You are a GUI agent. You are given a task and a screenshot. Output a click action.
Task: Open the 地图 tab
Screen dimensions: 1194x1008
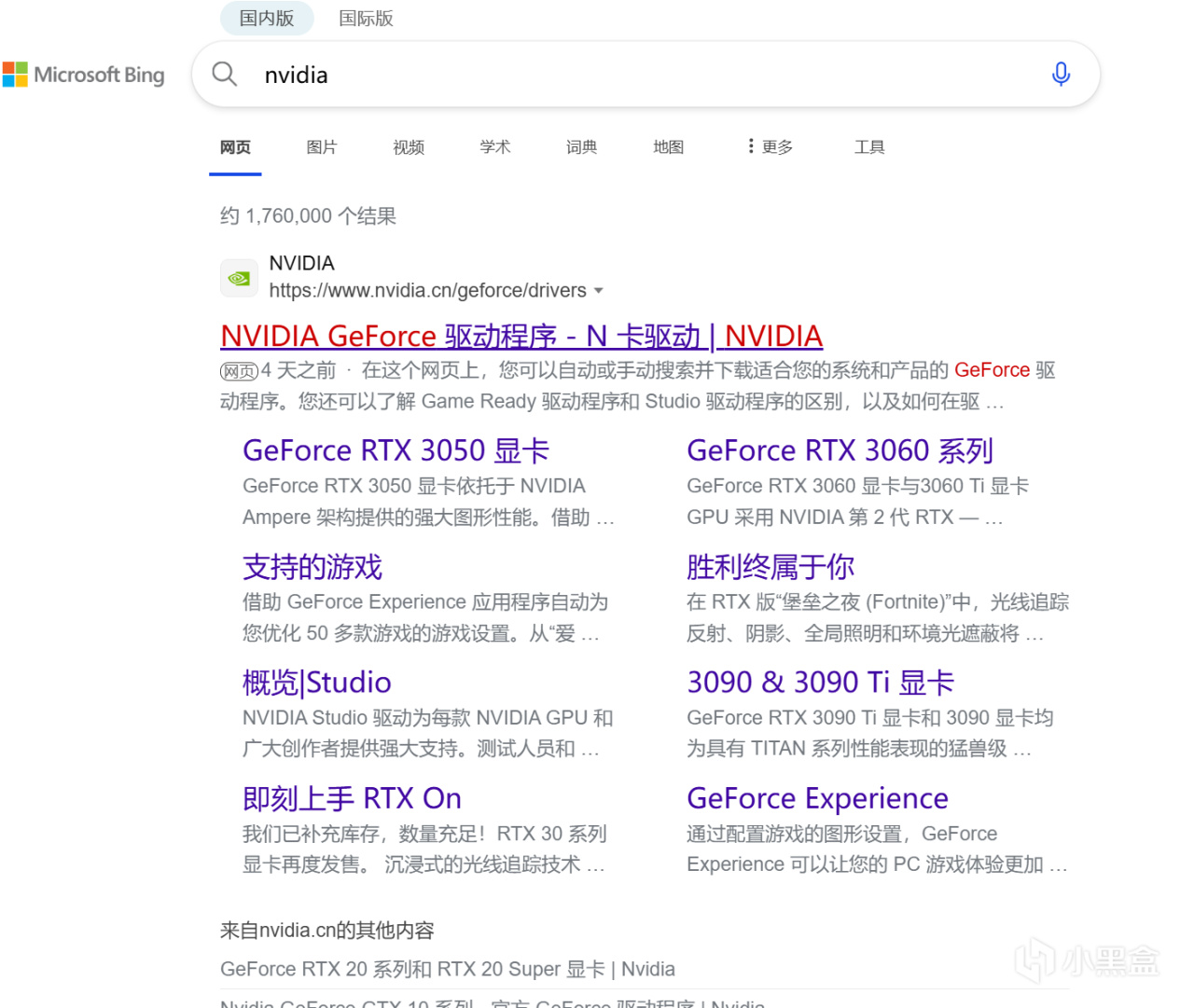(669, 146)
